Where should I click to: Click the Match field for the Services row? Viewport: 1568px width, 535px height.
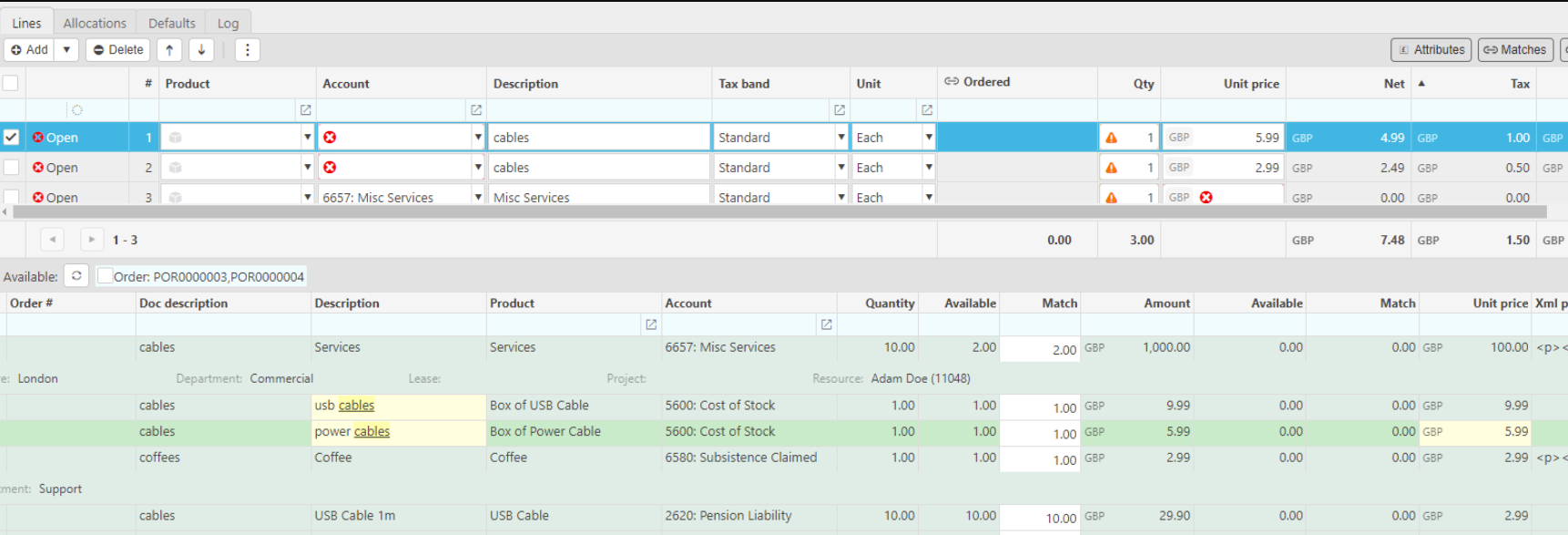tap(1040, 349)
